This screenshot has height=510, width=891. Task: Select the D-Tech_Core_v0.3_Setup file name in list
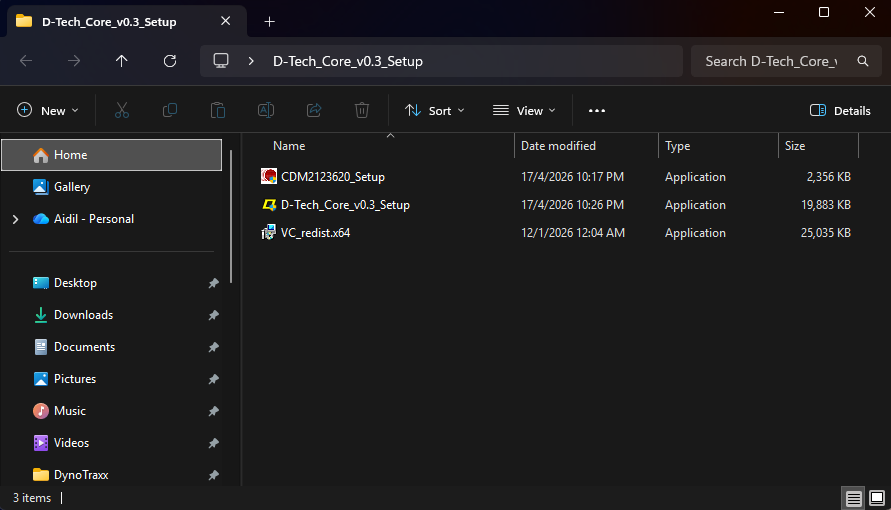(x=345, y=205)
